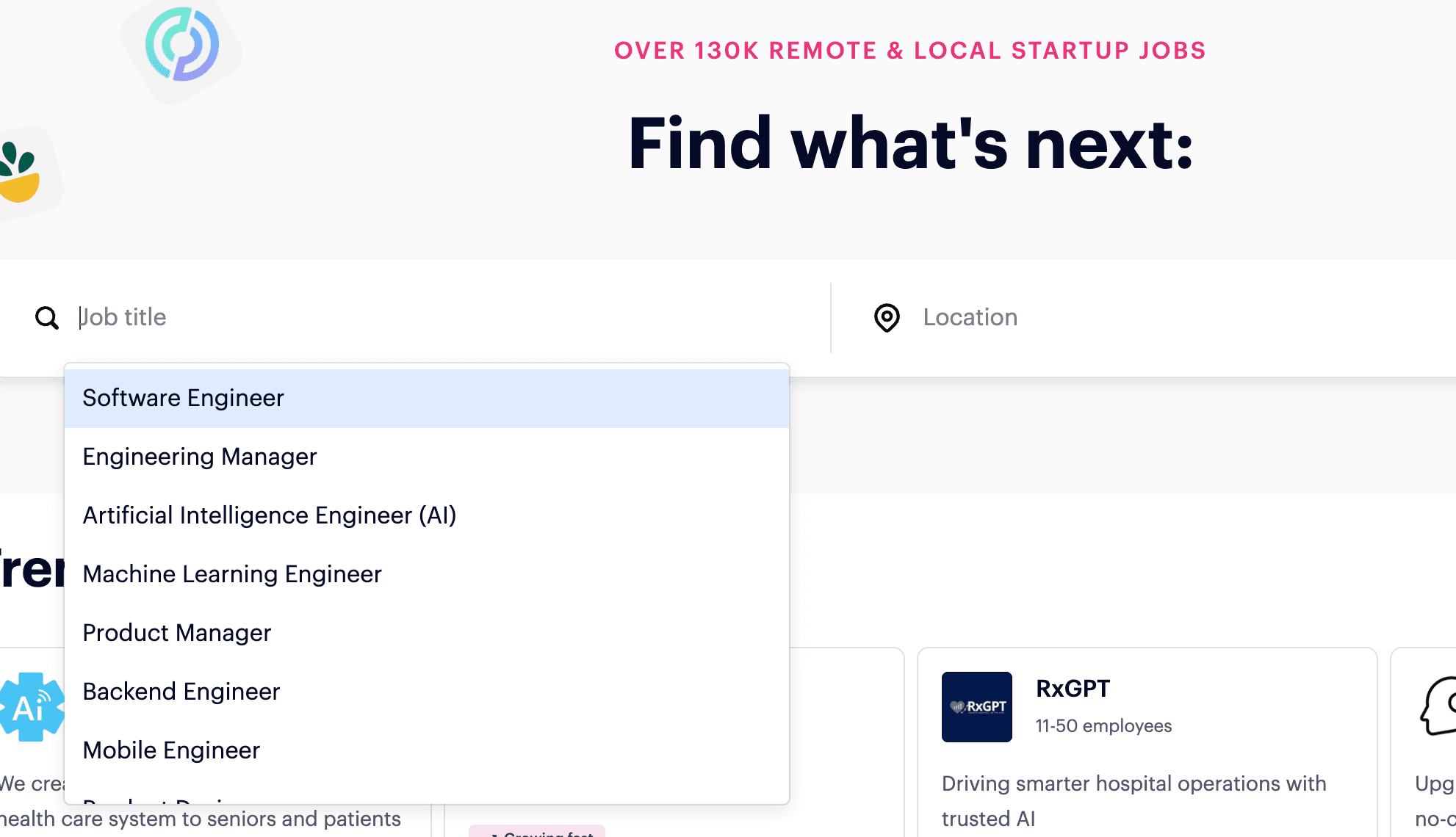Choose Product Manager from the list

click(176, 633)
